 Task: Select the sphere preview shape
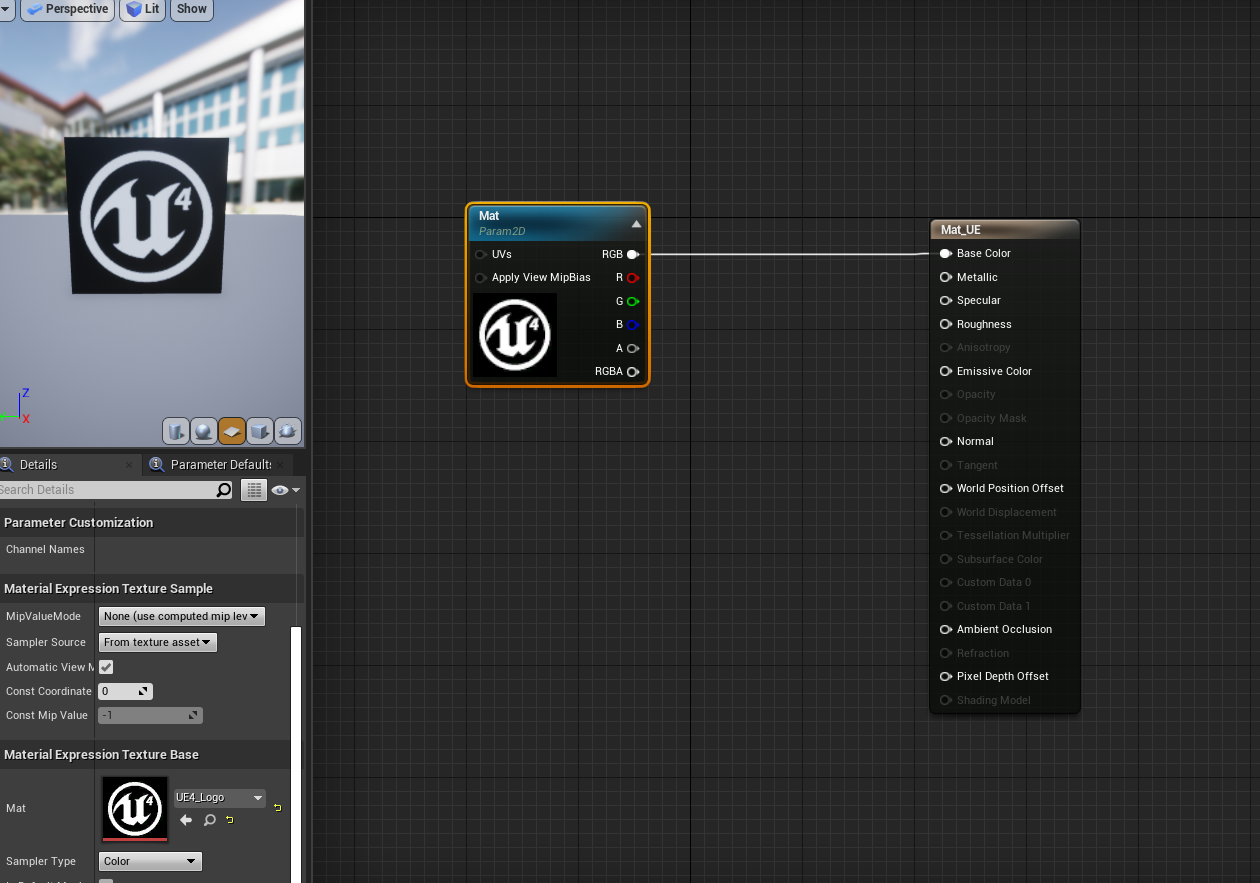(x=204, y=431)
